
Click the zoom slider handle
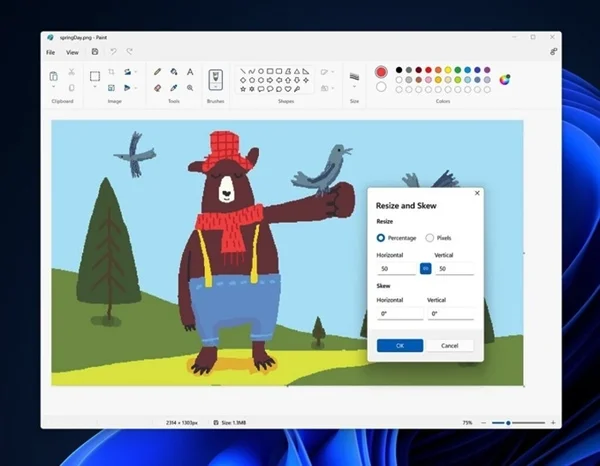click(x=508, y=423)
